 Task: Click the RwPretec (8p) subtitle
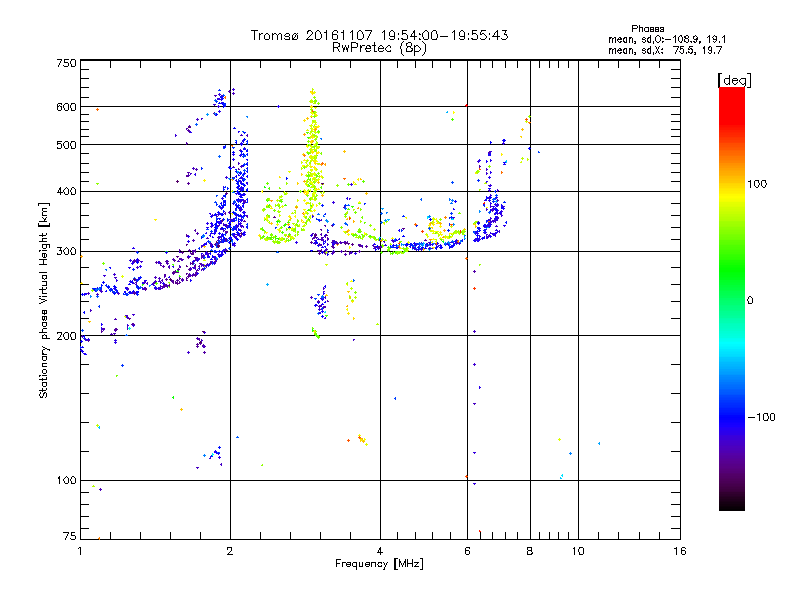[379, 48]
